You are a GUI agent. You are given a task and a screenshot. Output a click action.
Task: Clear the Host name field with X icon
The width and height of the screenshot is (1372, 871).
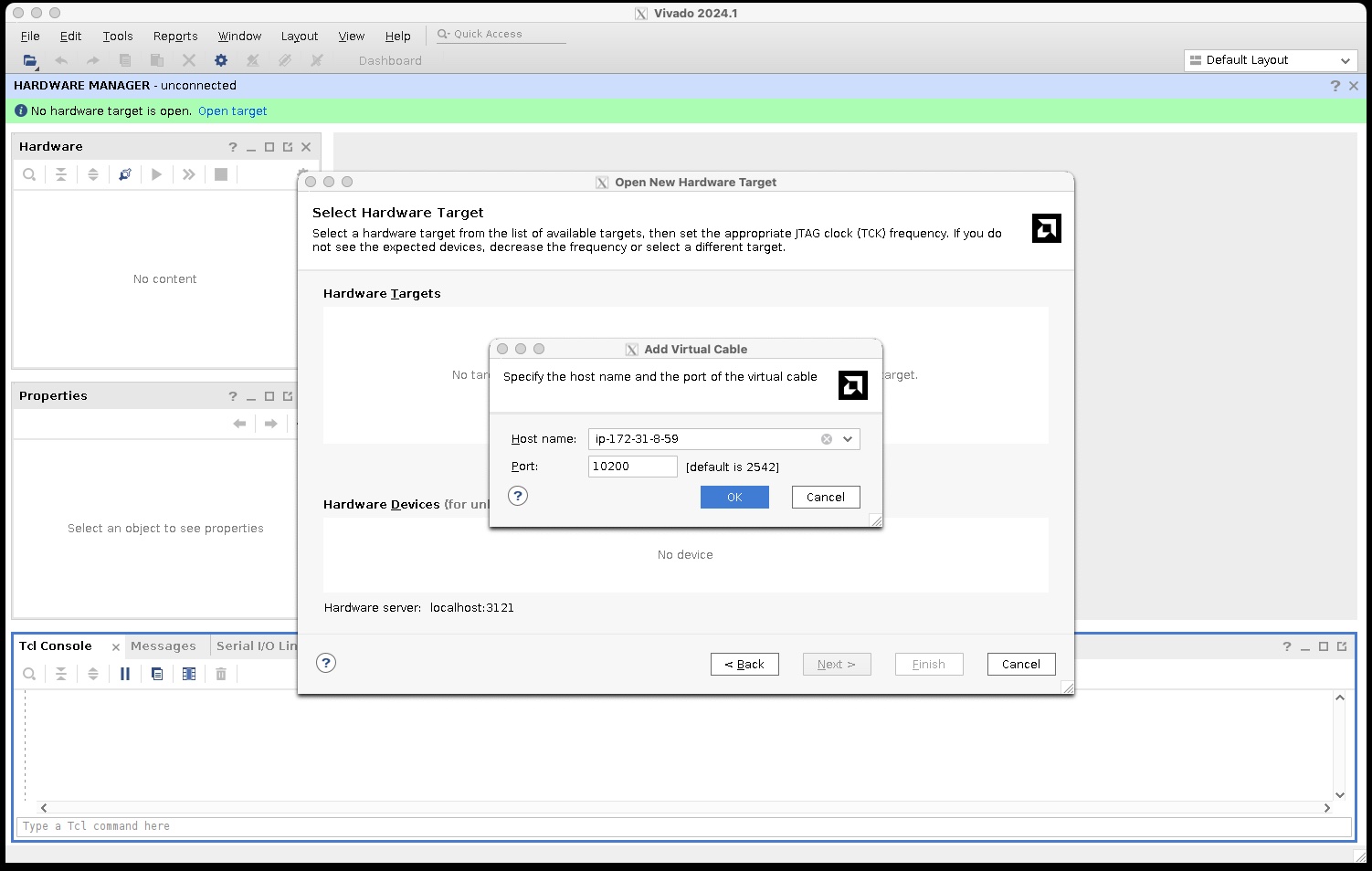coord(827,439)
